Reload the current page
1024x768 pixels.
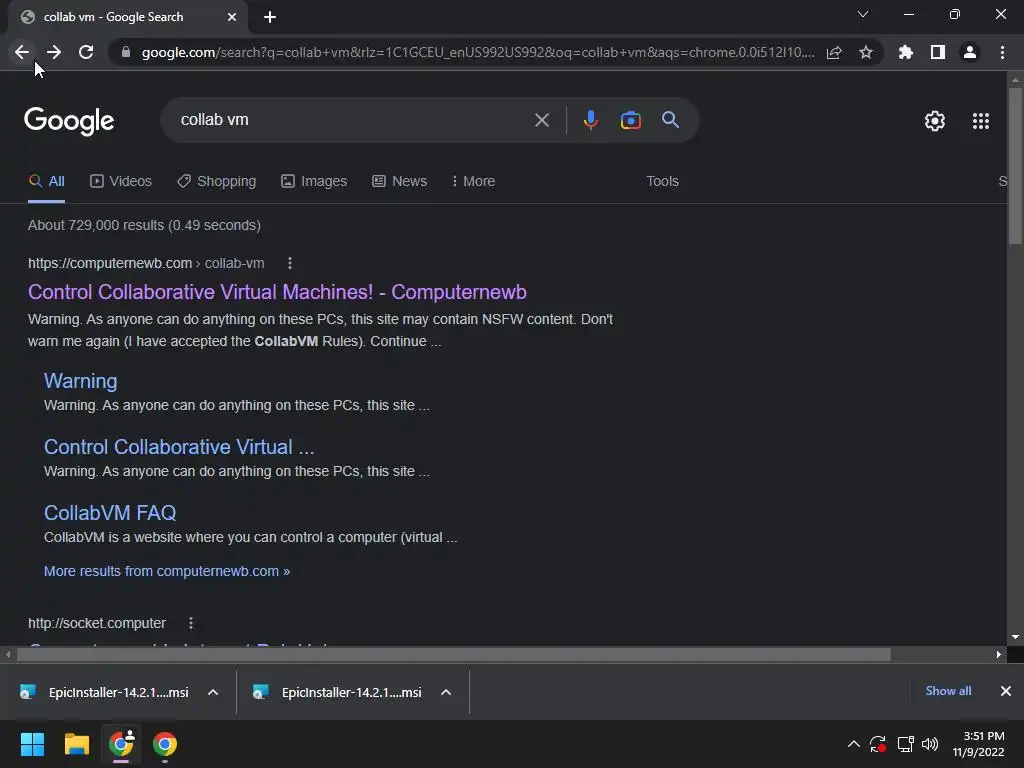(86, 52)
